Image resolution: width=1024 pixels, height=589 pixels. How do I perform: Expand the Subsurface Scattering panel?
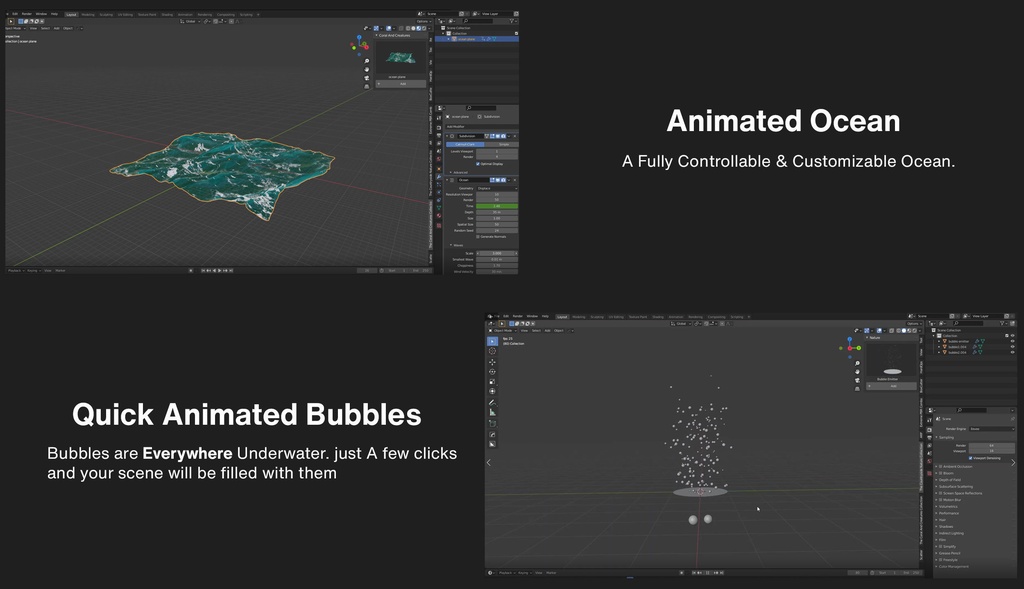[957, 486]
